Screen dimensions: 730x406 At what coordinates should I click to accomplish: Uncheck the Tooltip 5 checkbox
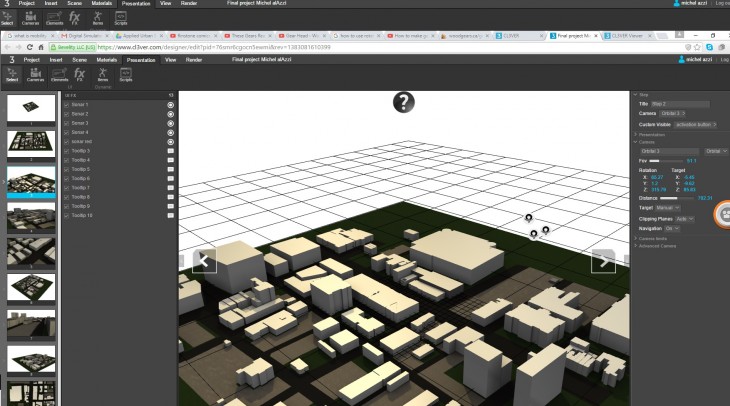67,169
